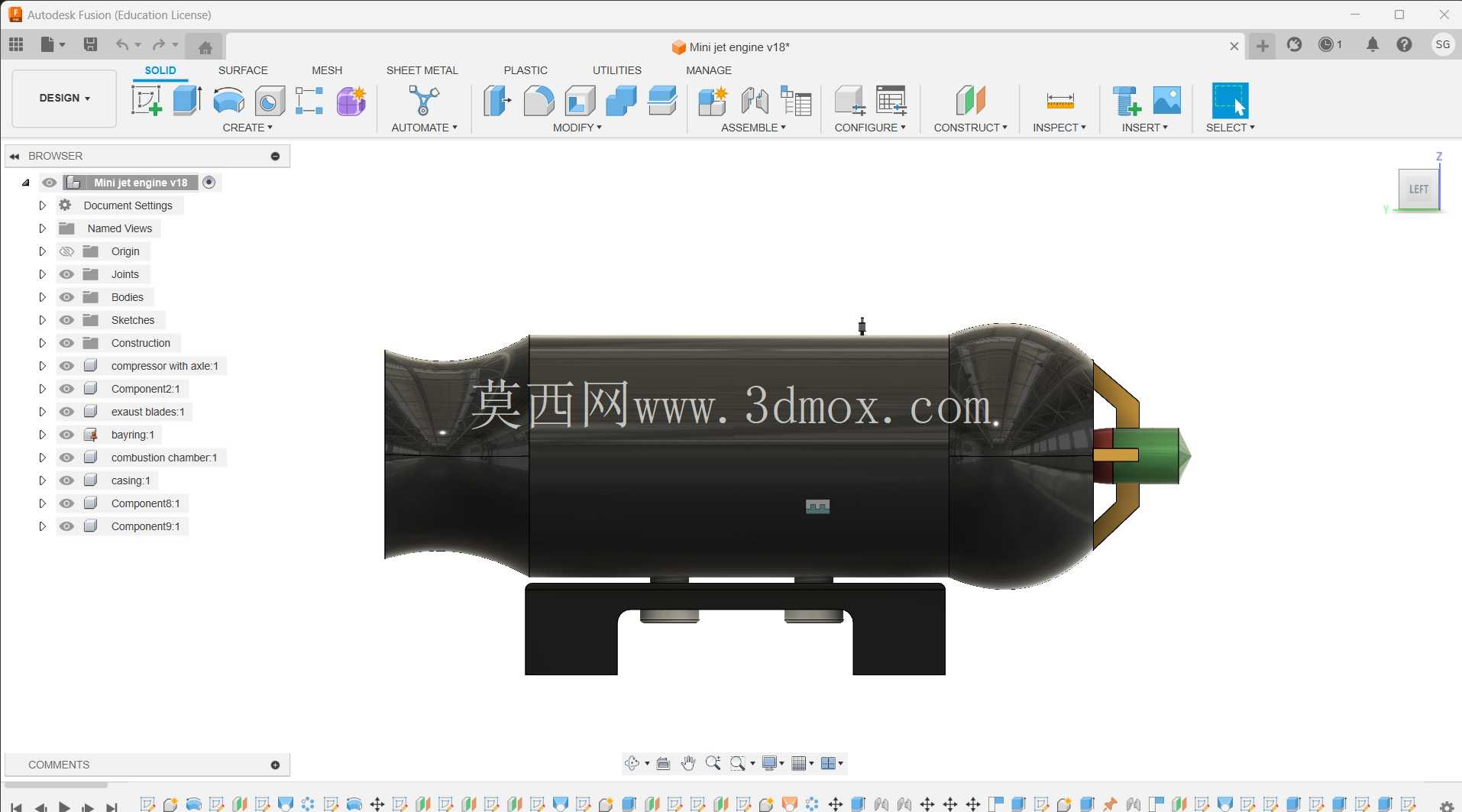Open a new design tab with plus
The height and width of the screenshot is (812, 1462).
[1263, 46]
